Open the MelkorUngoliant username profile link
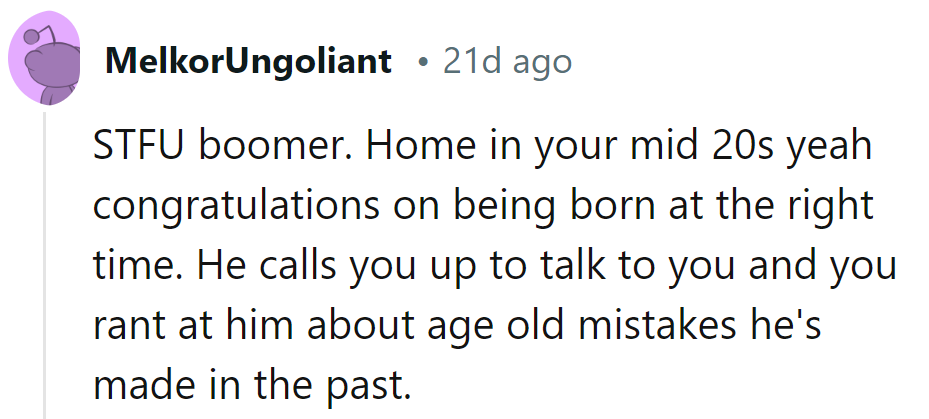Image resolution: width=929 pixels, height=419 pixels. click(x=248, y=63)
